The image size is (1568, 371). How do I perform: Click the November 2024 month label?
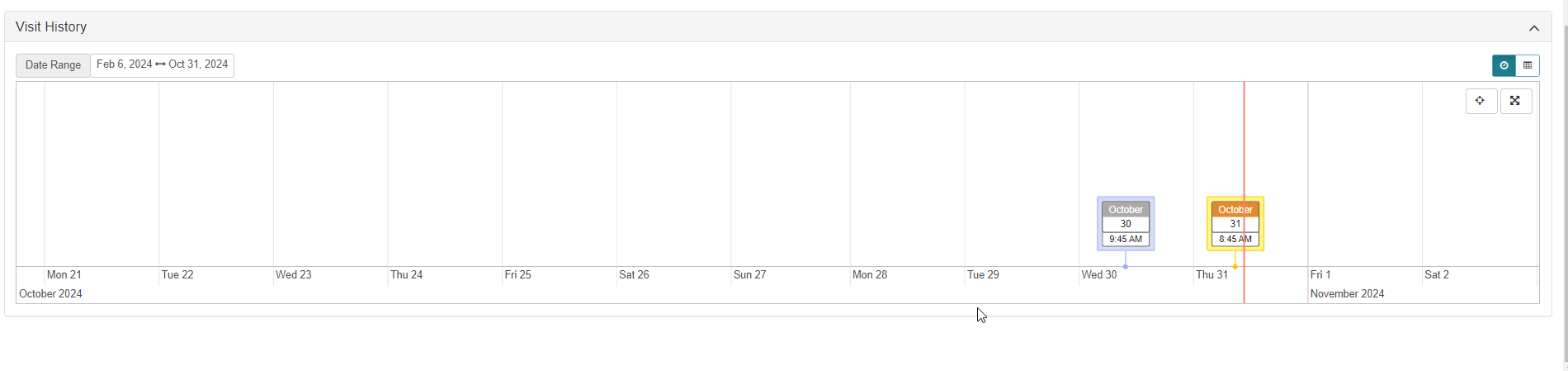click(1348, 293)
